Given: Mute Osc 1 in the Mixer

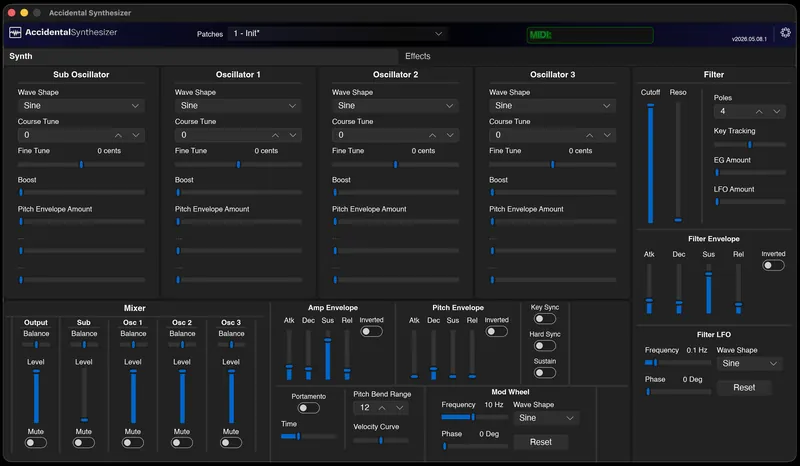Looking at the screenshot, I should pyautogui.click(x=133, y=443).
